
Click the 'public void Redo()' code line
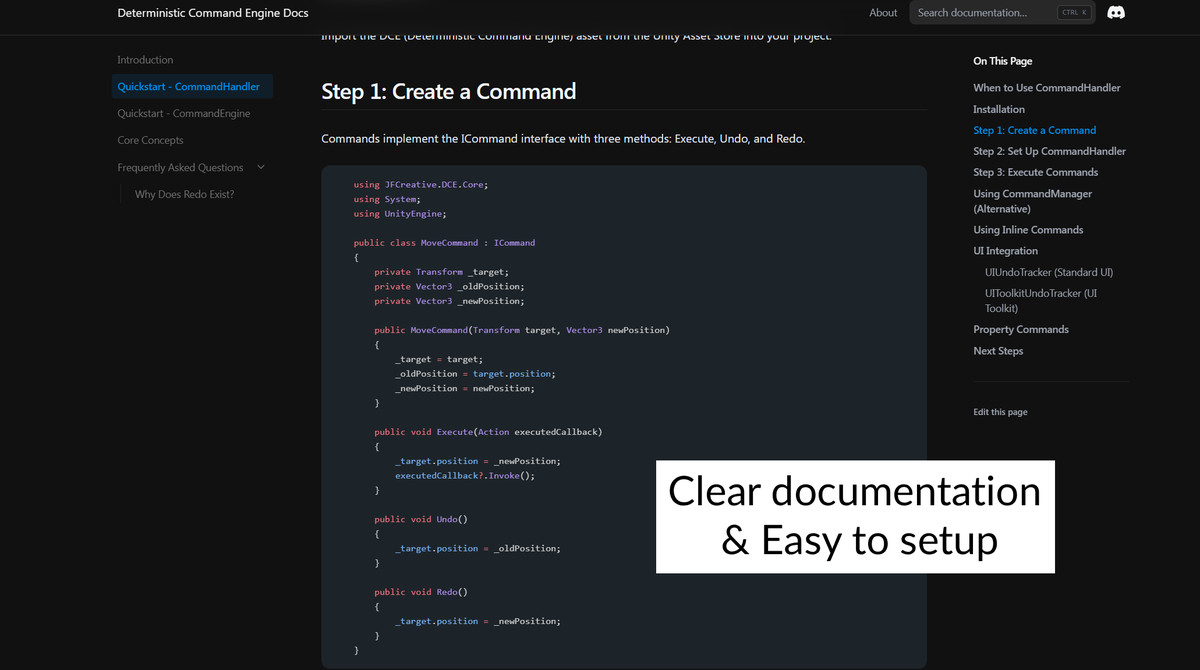click(x=421, y=592)
